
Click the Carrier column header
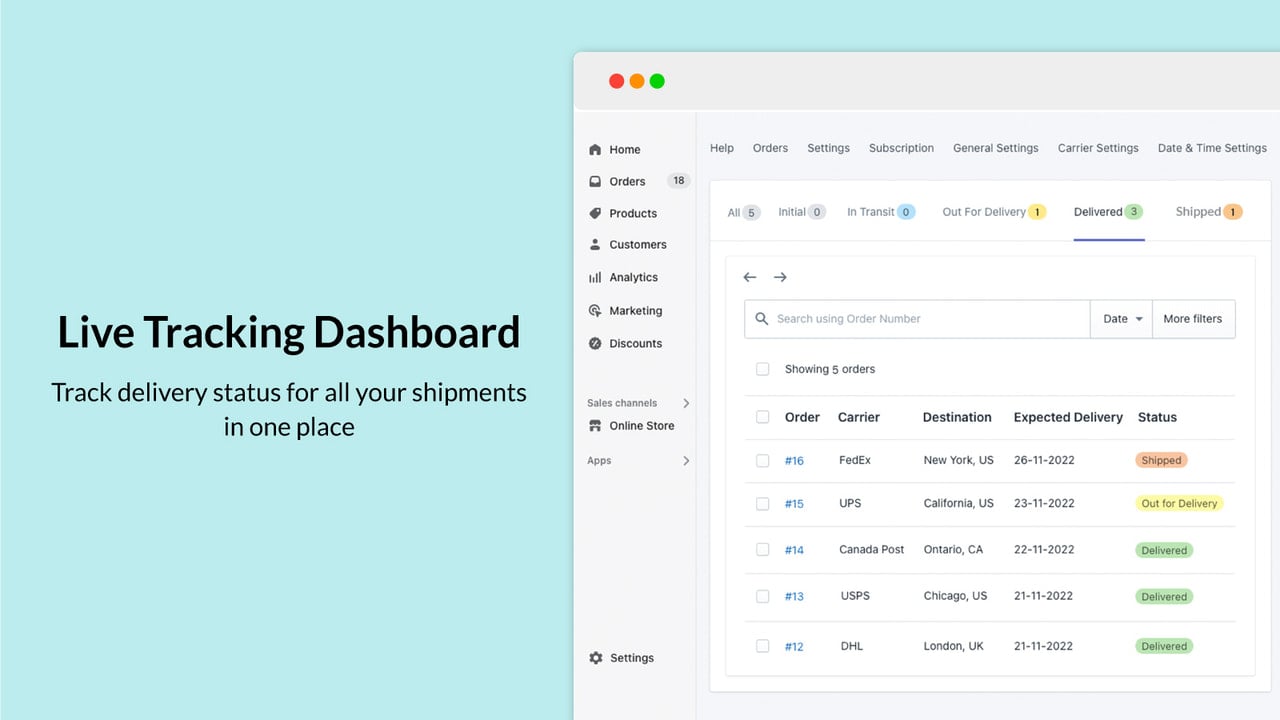pyautogui.click(x=859, y=417)
